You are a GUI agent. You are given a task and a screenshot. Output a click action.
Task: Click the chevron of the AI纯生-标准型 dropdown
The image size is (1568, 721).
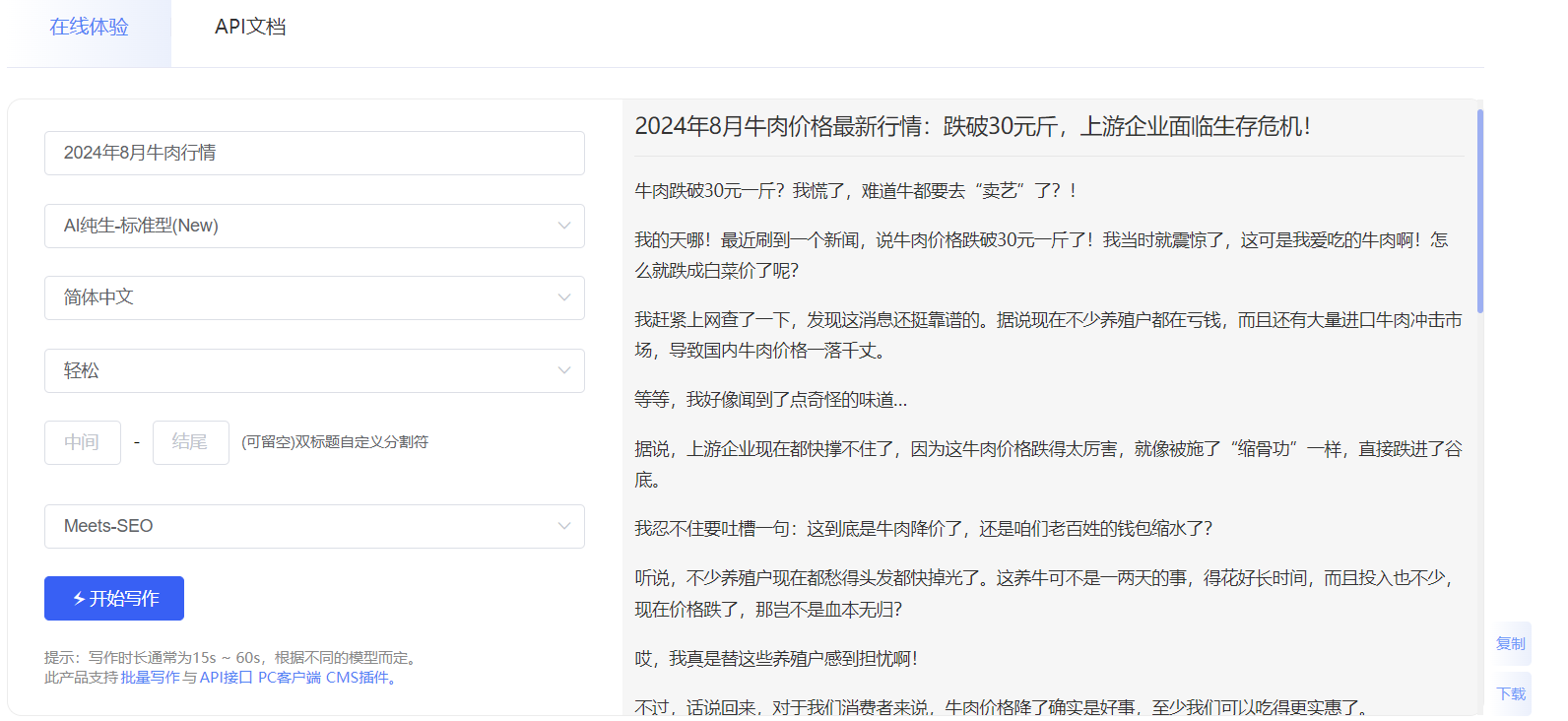564,226
